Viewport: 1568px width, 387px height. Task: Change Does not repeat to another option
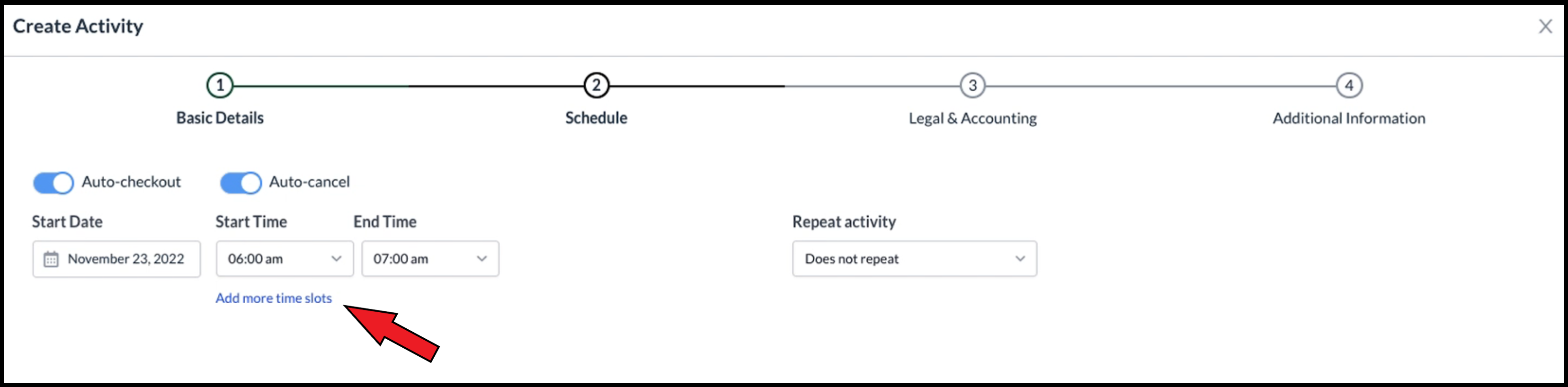click(x=913, y=259)
